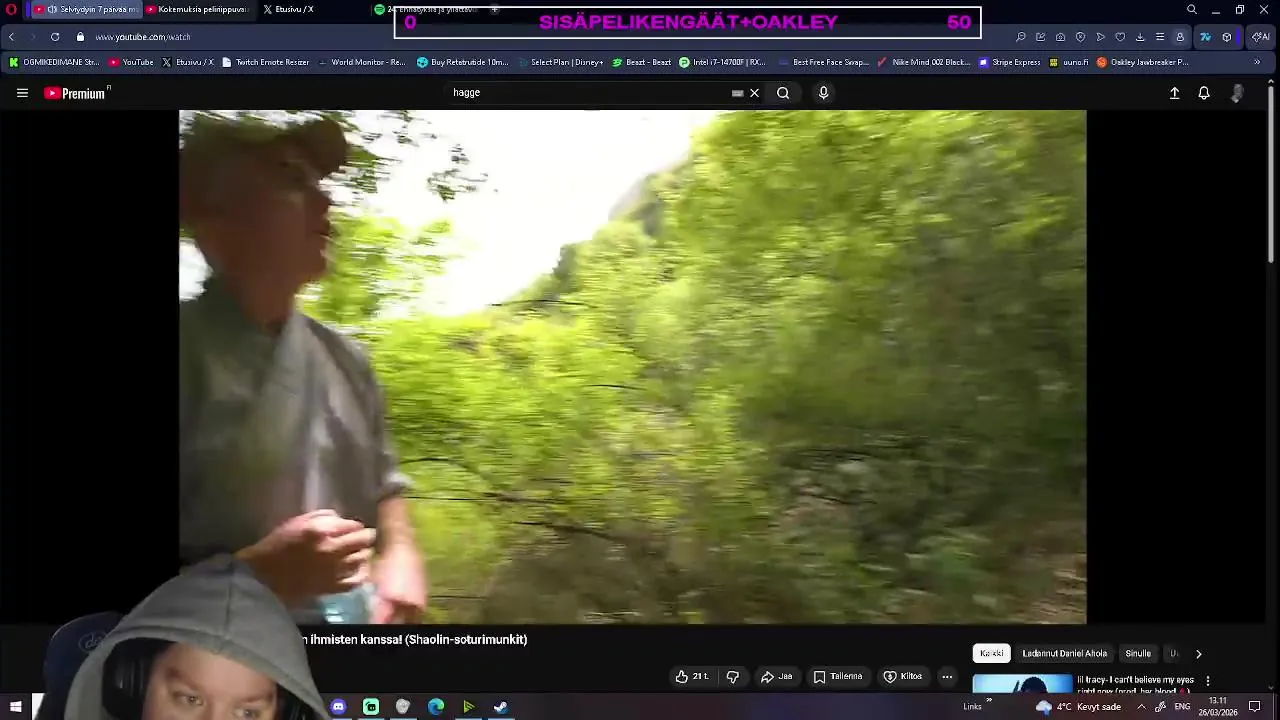The width and height of the screenshot is (1280, 720).
Task: Open the YouTube bookmark
Action: coord(131,62)
